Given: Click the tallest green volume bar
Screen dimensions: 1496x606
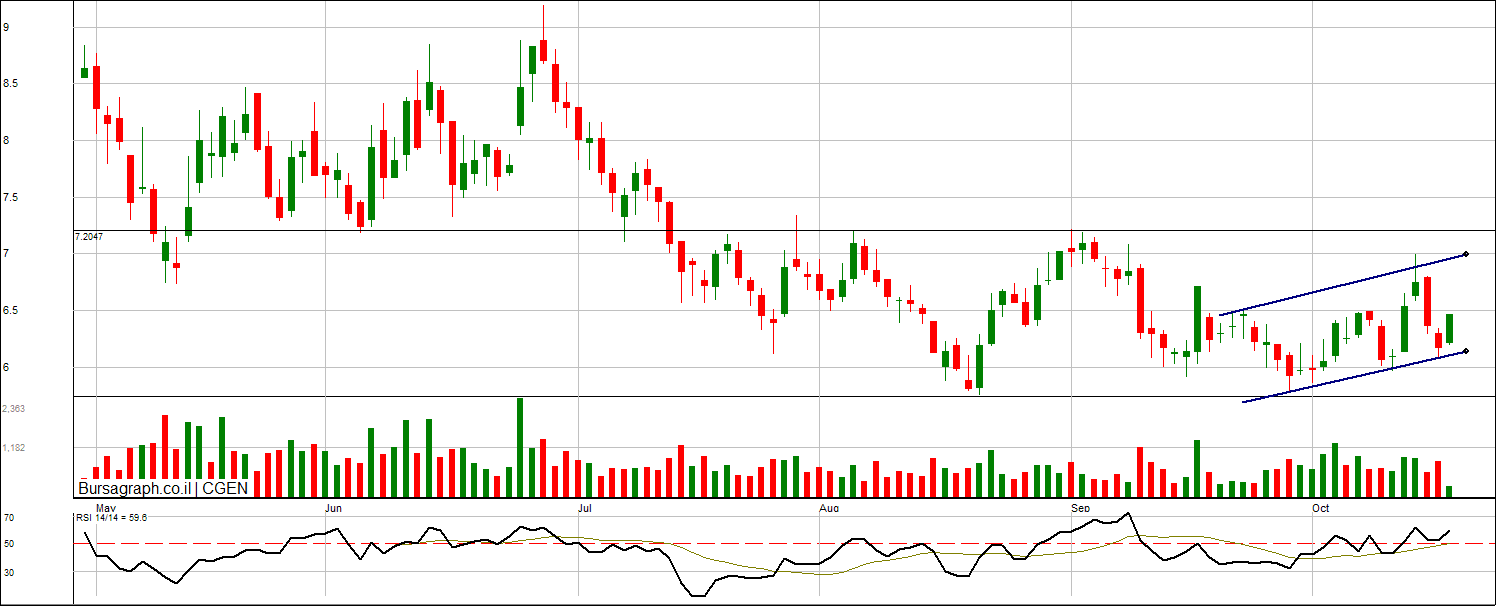Looking at the screenshot, I should (x=520, y=447).
